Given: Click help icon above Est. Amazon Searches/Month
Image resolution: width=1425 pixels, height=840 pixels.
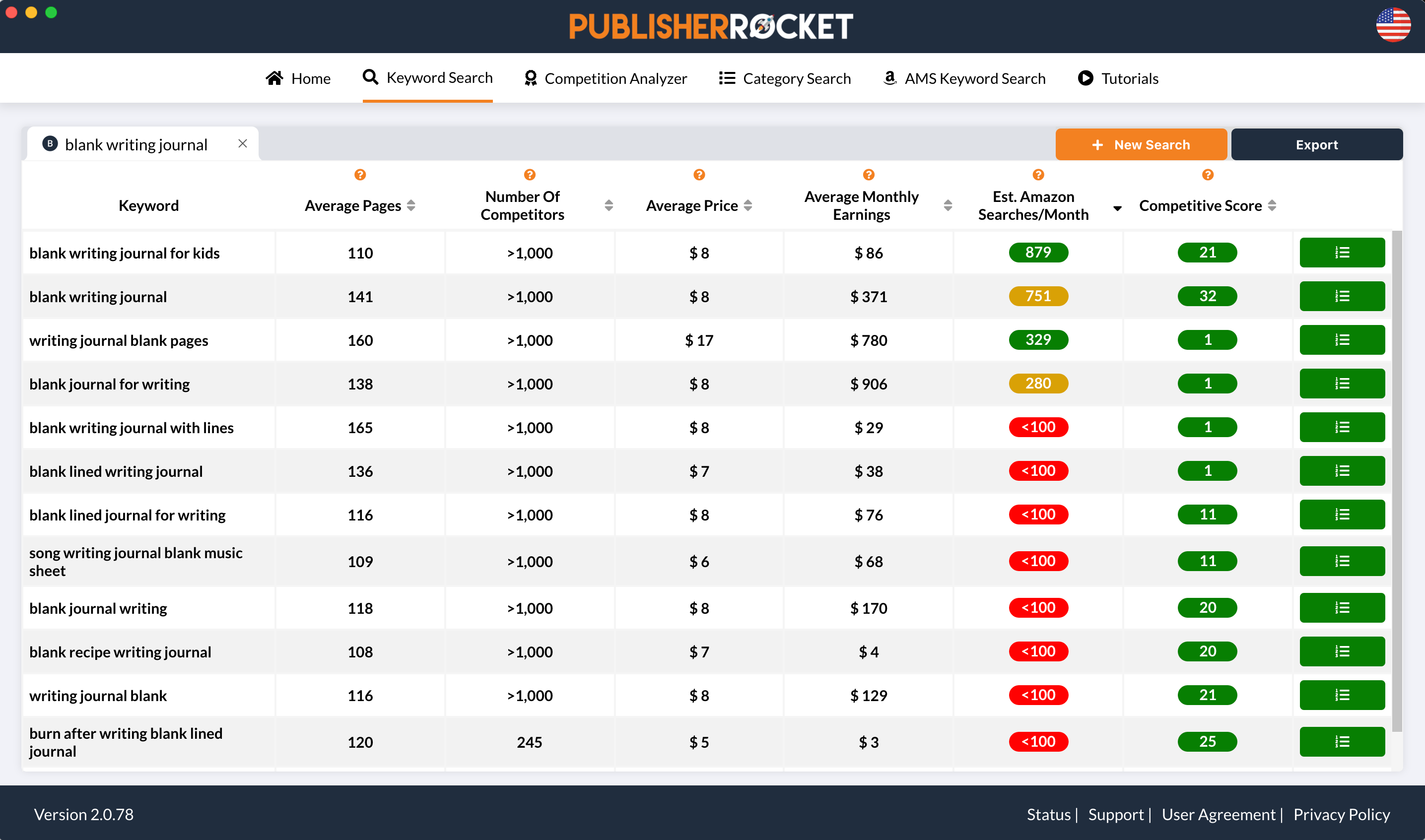Looking at the screenshot, I should [x=1038, y=174].
